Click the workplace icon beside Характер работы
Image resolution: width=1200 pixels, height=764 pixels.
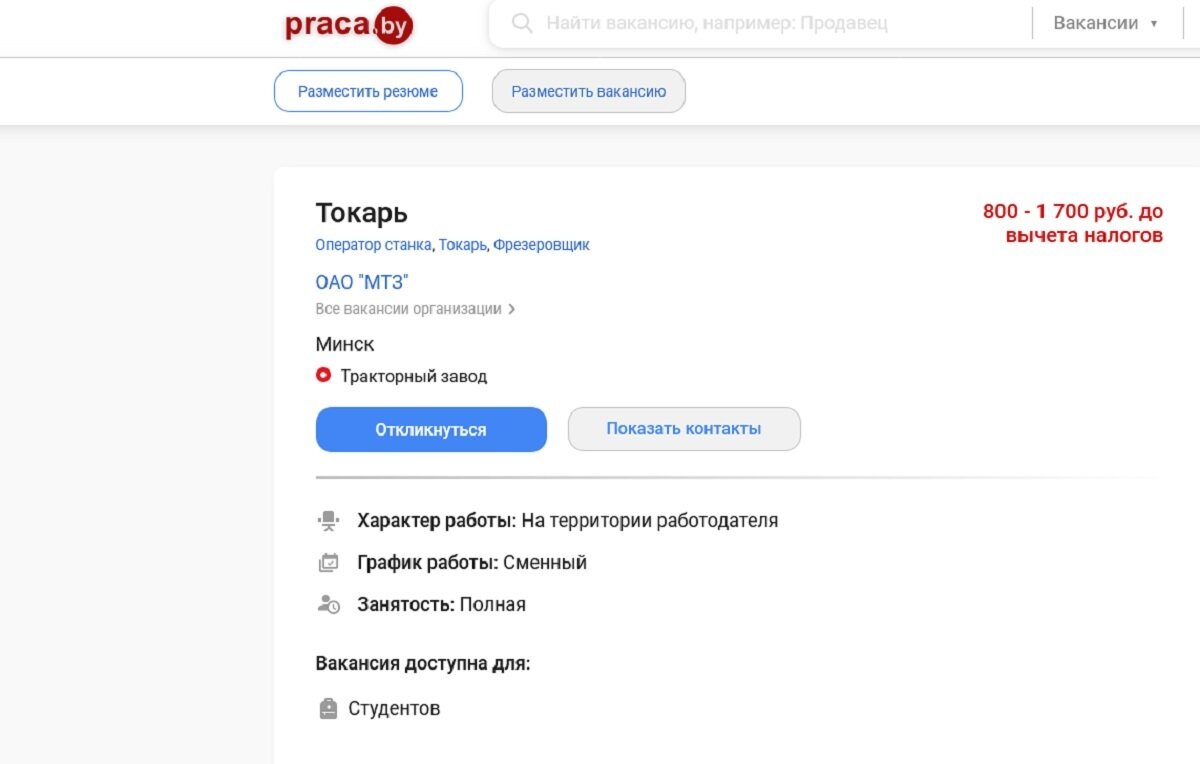click(328, 520)
